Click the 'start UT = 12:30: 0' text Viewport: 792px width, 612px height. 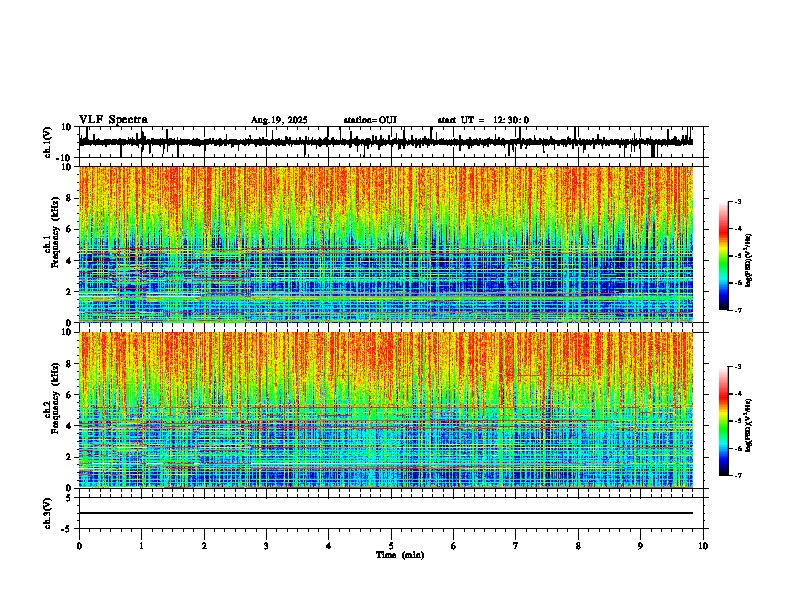[x=483, y=120]
